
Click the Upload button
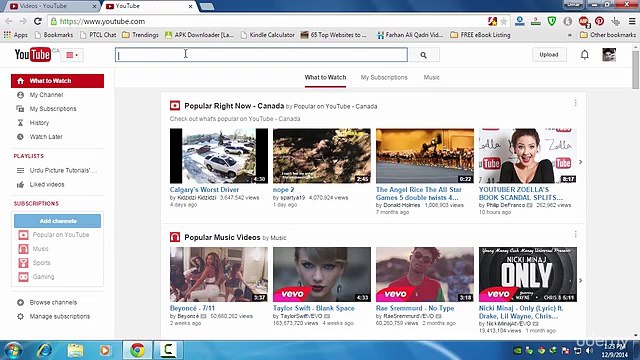pyautogui.click(x=549, y=54)
